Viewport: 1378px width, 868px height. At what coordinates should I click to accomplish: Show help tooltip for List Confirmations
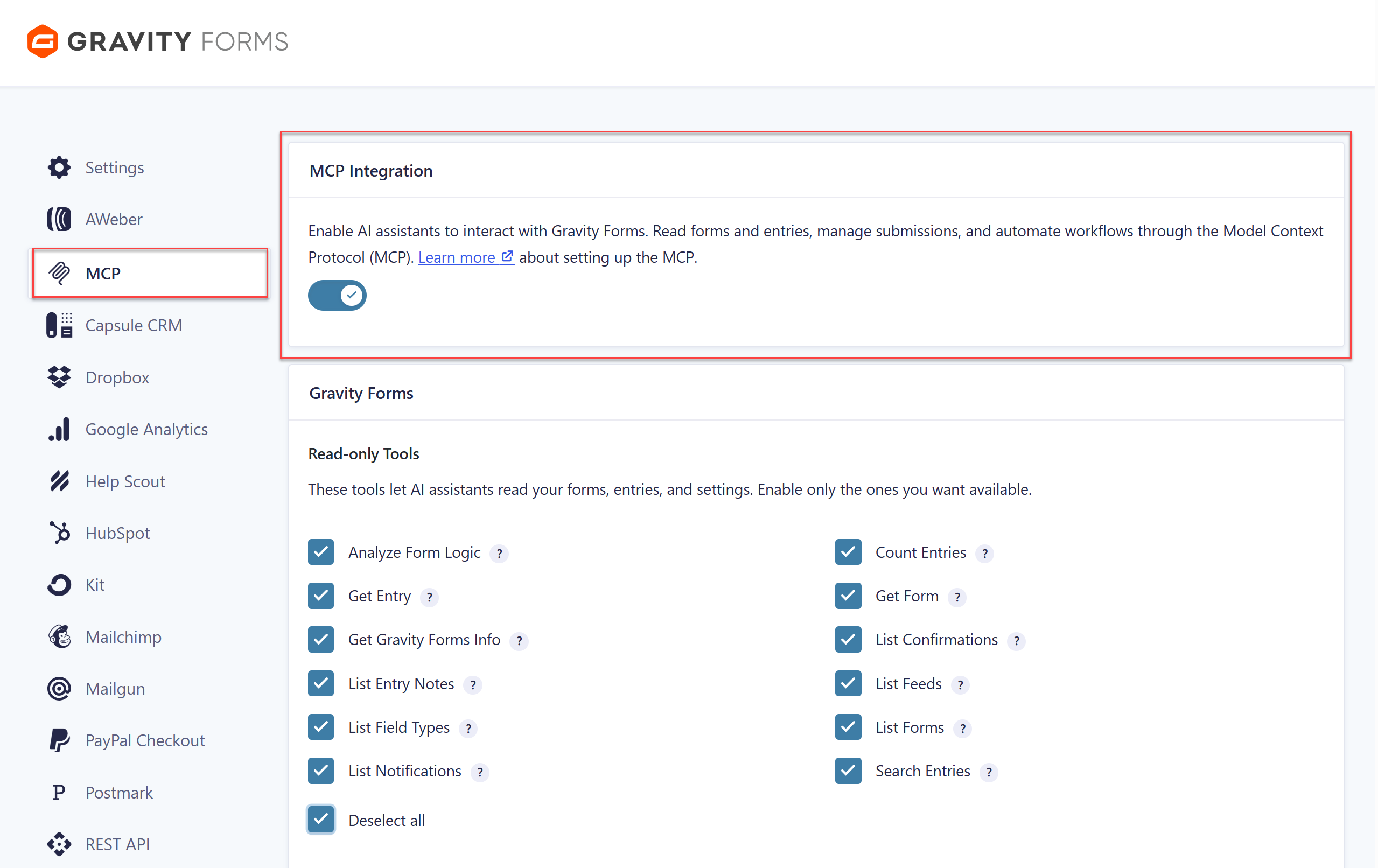1016,640
